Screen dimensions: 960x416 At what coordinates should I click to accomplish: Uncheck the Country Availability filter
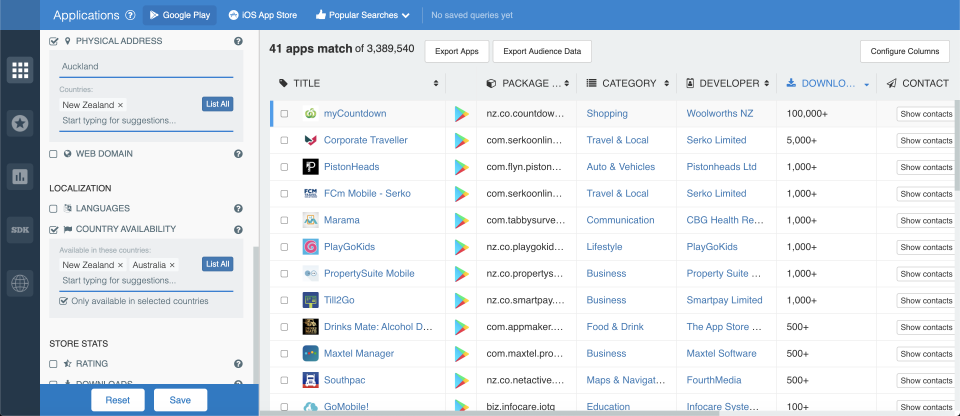[x=53, y=230]
